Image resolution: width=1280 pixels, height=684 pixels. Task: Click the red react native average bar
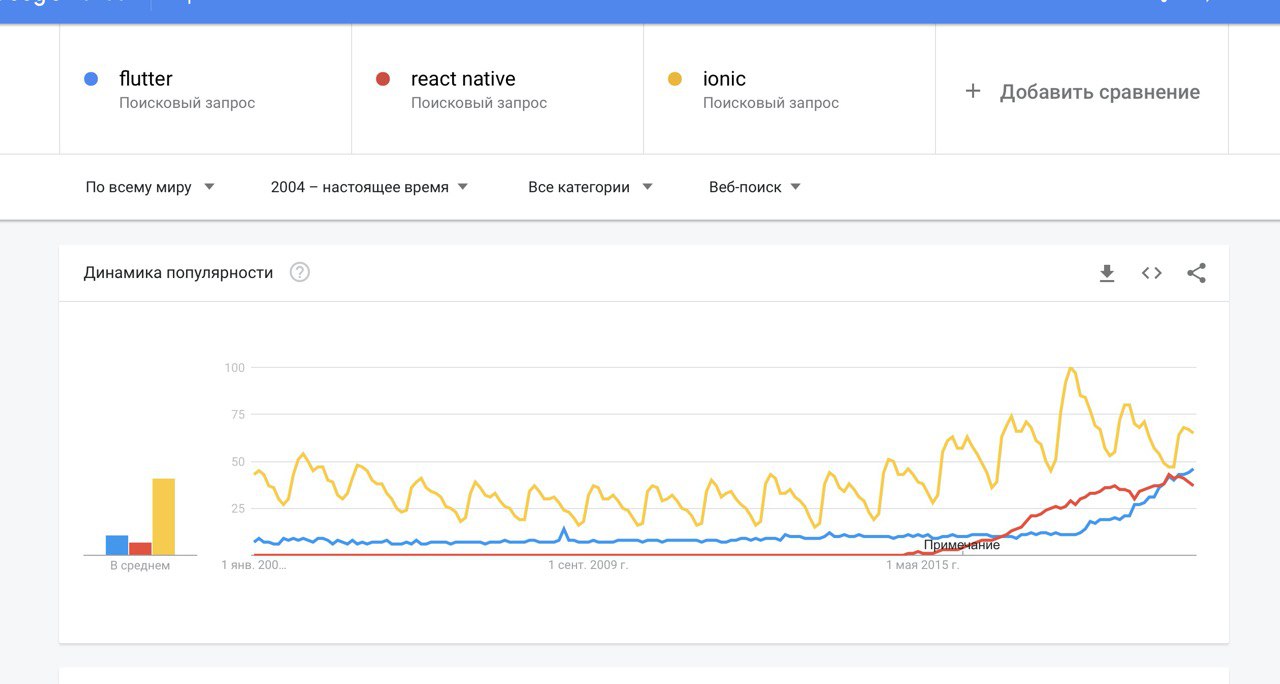point(140,549)
